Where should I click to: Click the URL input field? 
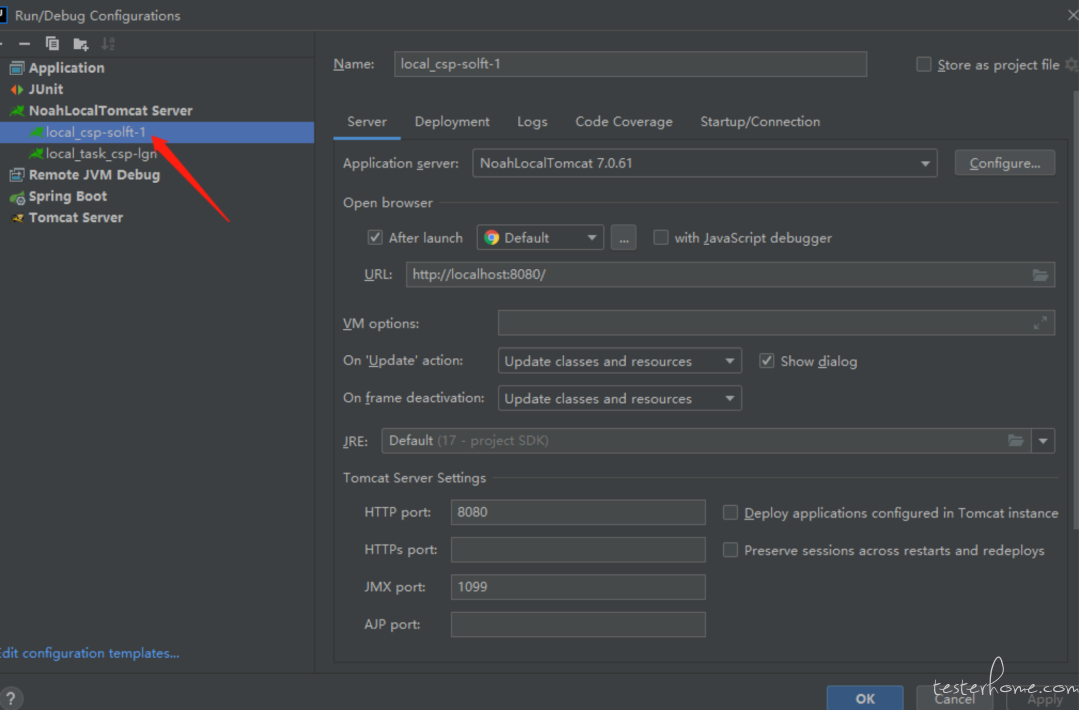(x=730, y=275)
